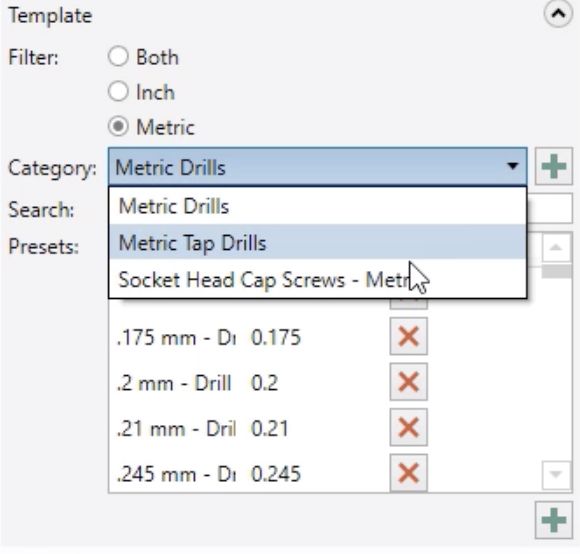Open the Category combo box arrow

[x=512, y=166]
